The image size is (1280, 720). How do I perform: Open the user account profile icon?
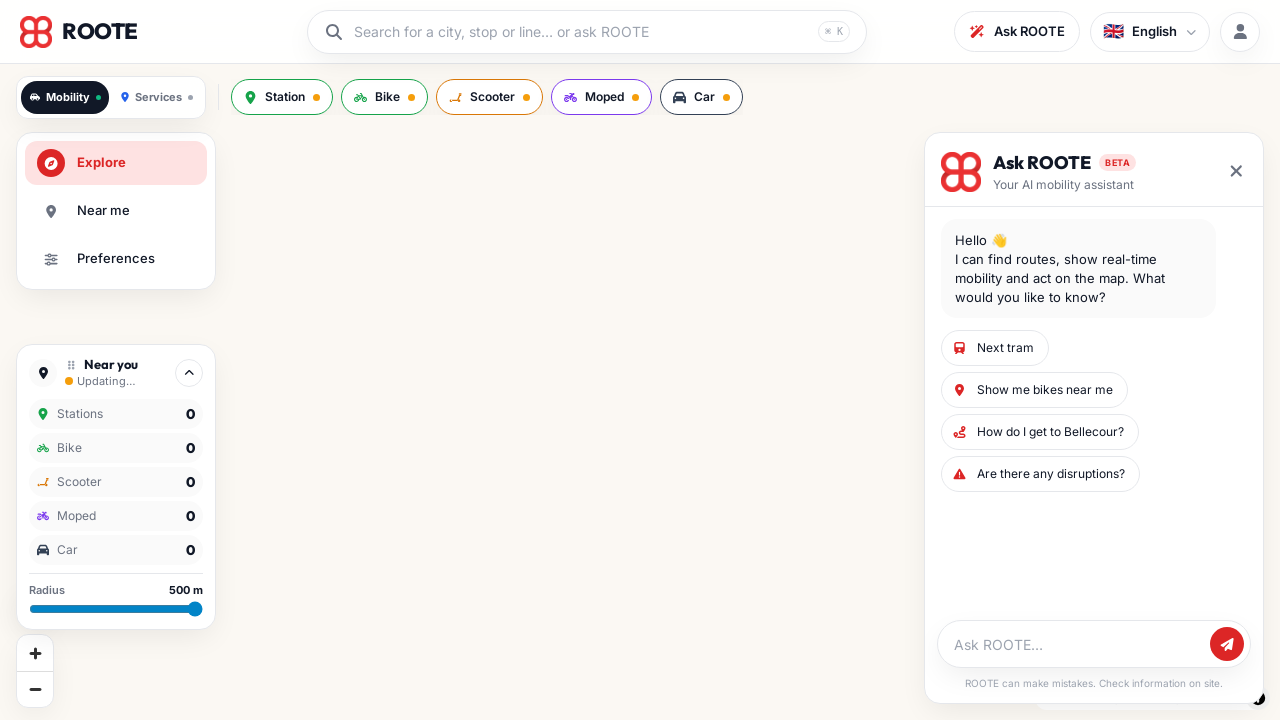coord(1240,32)
